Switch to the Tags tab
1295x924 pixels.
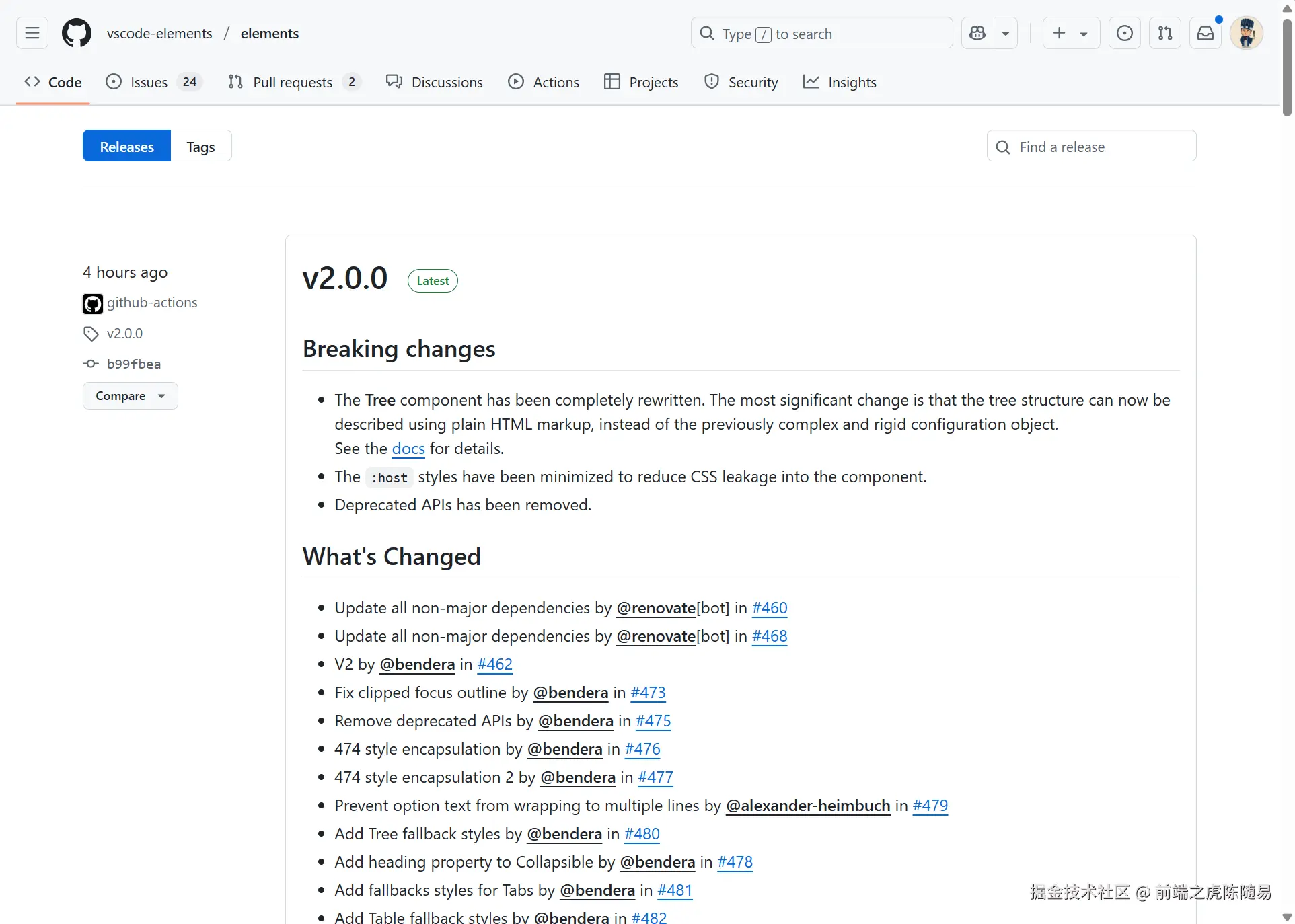click(x=200, y=147)
